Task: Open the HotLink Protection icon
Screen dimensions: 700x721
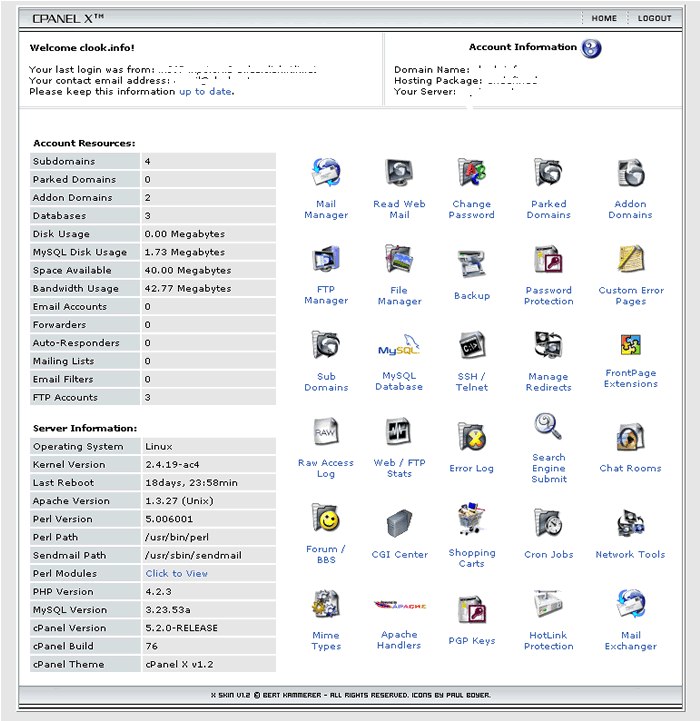Action: (548, 604)
